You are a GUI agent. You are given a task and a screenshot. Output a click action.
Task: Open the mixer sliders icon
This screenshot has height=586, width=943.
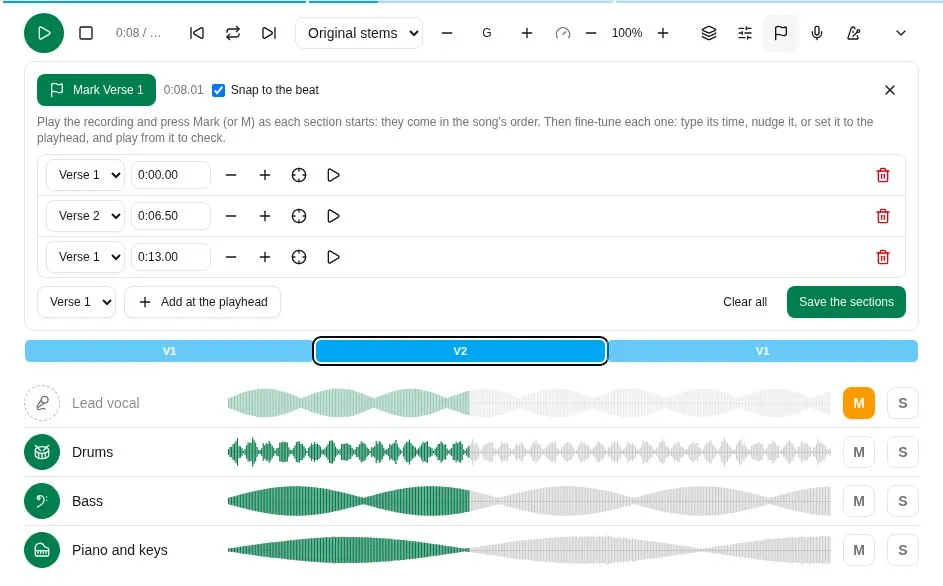745,33
